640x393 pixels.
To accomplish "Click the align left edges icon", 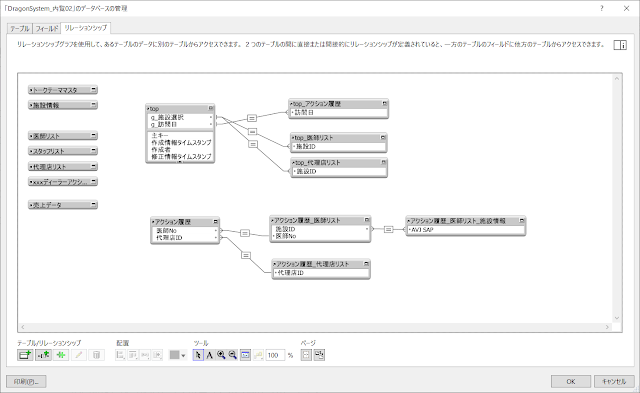I will (120, 355).
